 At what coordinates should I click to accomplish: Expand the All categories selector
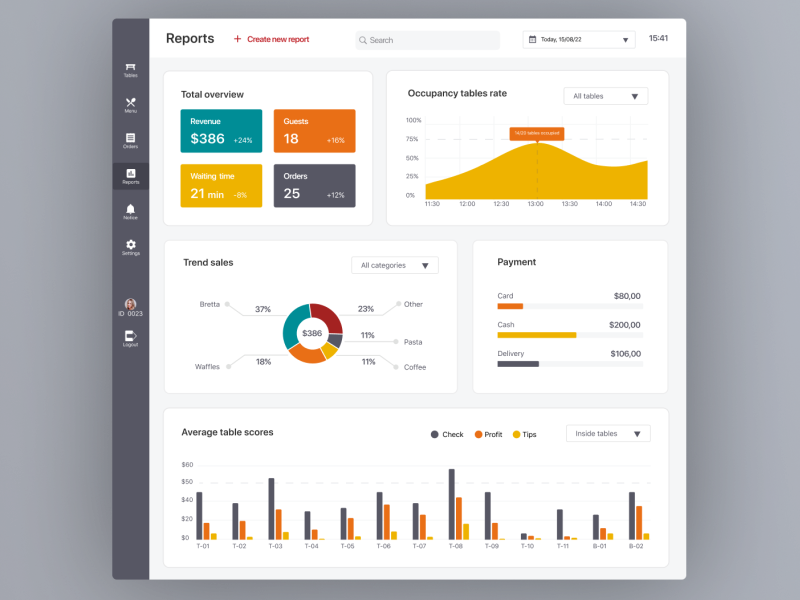(394, 265)
